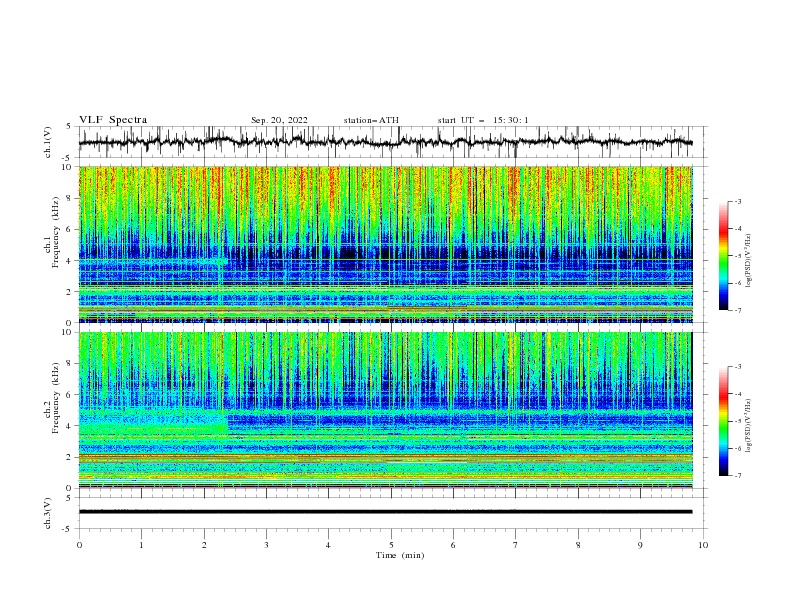This screenshot has height=612, width=792.
Task: Select the date text "Sep. 20, 2022"
Action: coord(279,120)
